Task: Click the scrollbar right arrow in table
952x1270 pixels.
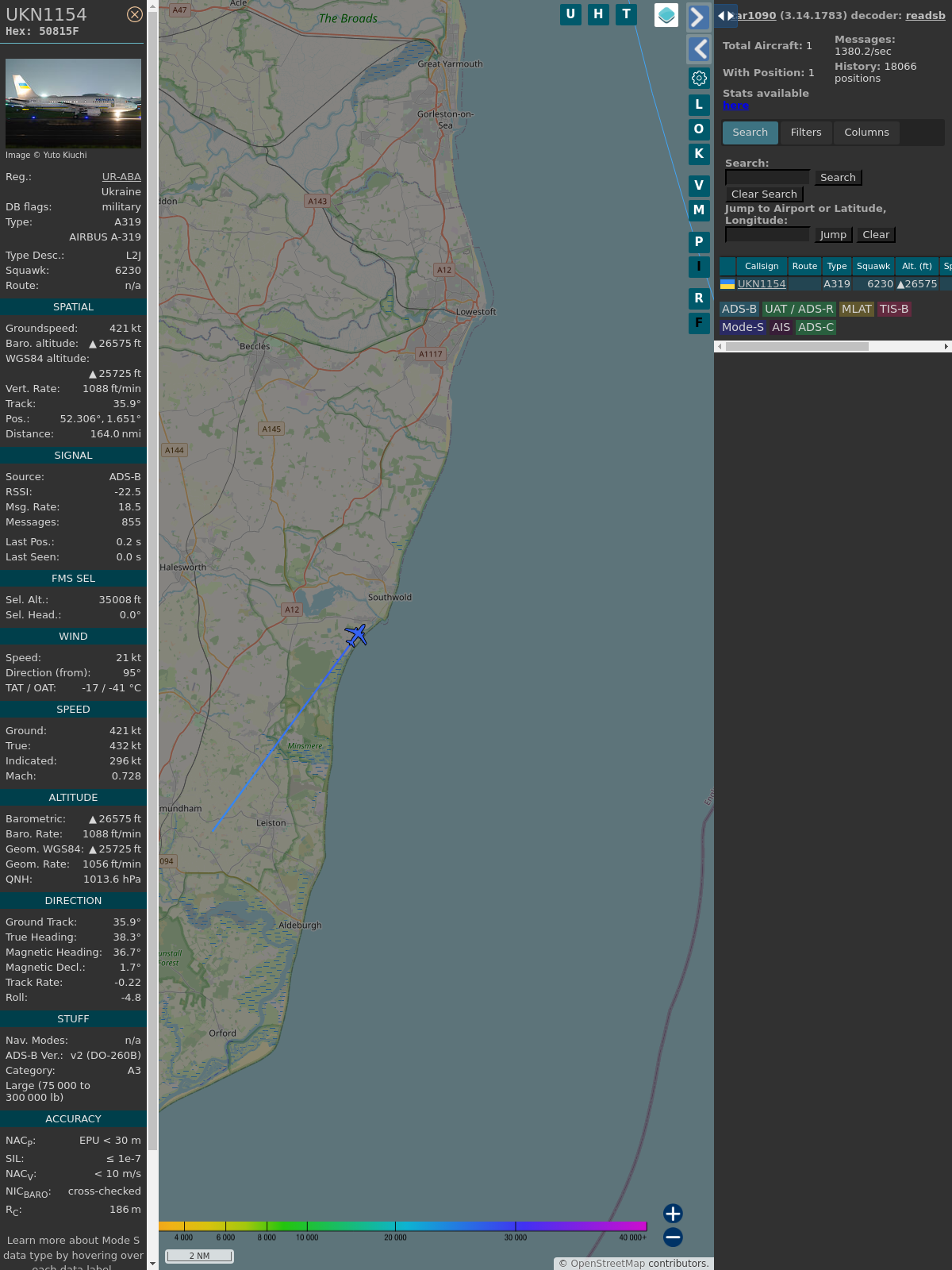Action: pos(946,347)
